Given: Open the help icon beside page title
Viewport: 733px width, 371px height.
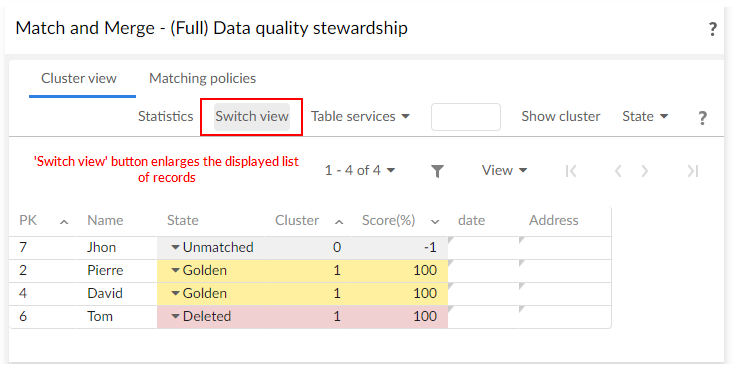Looking at the screenshot, I should tap(712, 29).
